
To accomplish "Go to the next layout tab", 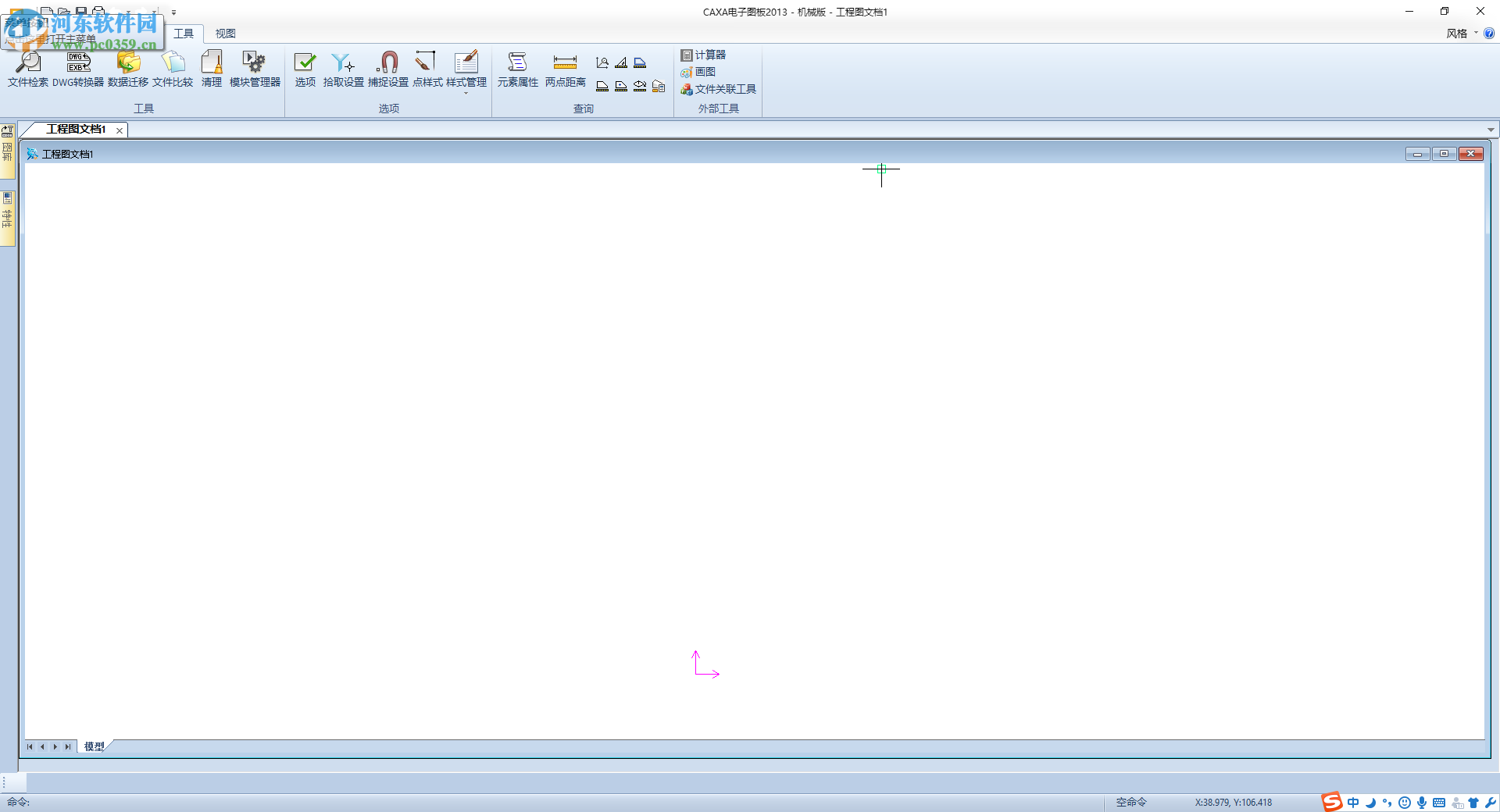I will tap(55, 746).
